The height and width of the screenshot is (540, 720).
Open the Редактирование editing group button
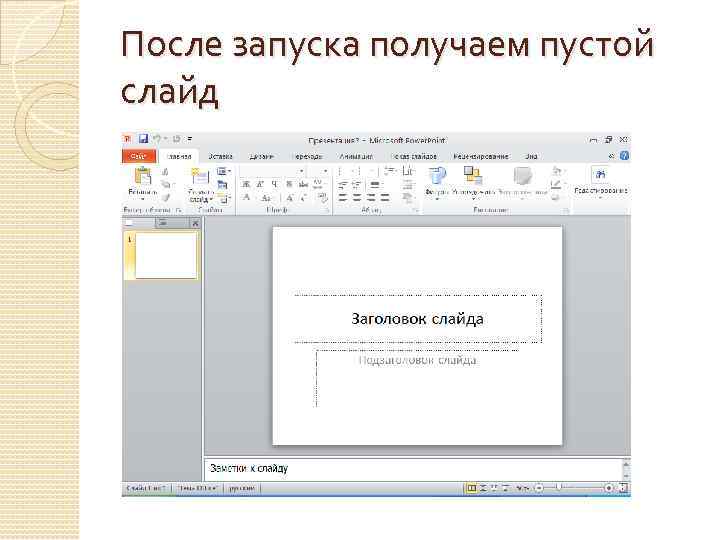[601, 182]
